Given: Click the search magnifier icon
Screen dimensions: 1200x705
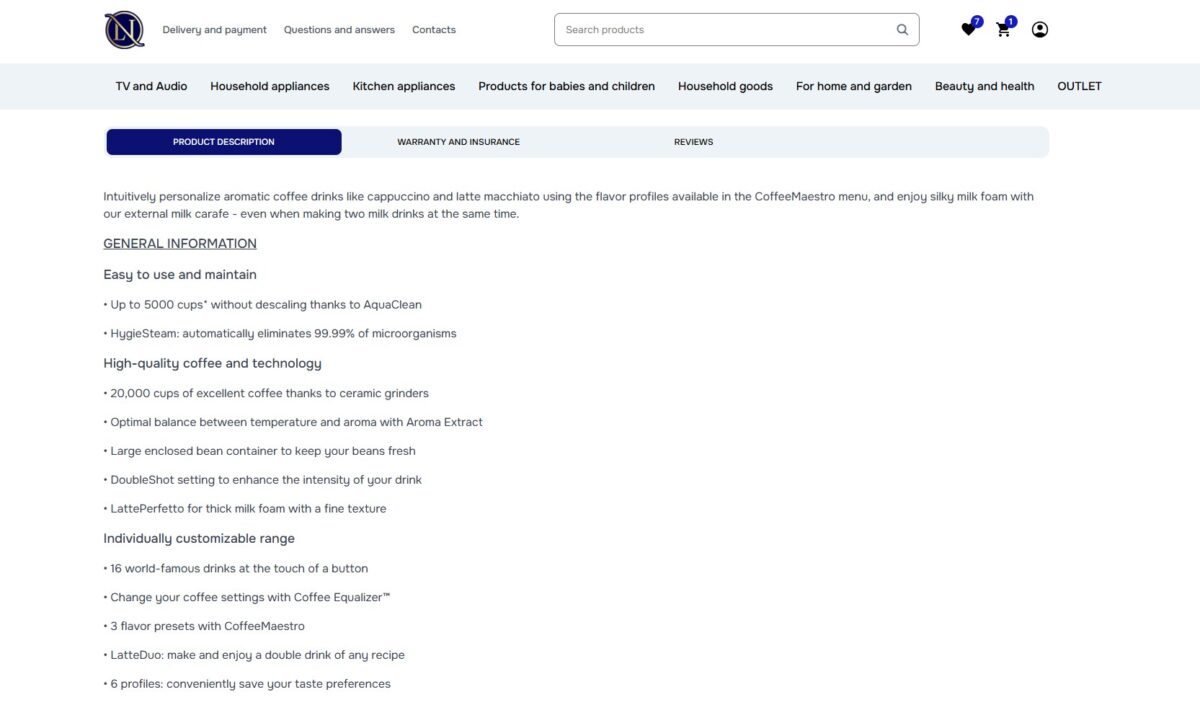Looking at the screenshot, I should pos(902,30).
